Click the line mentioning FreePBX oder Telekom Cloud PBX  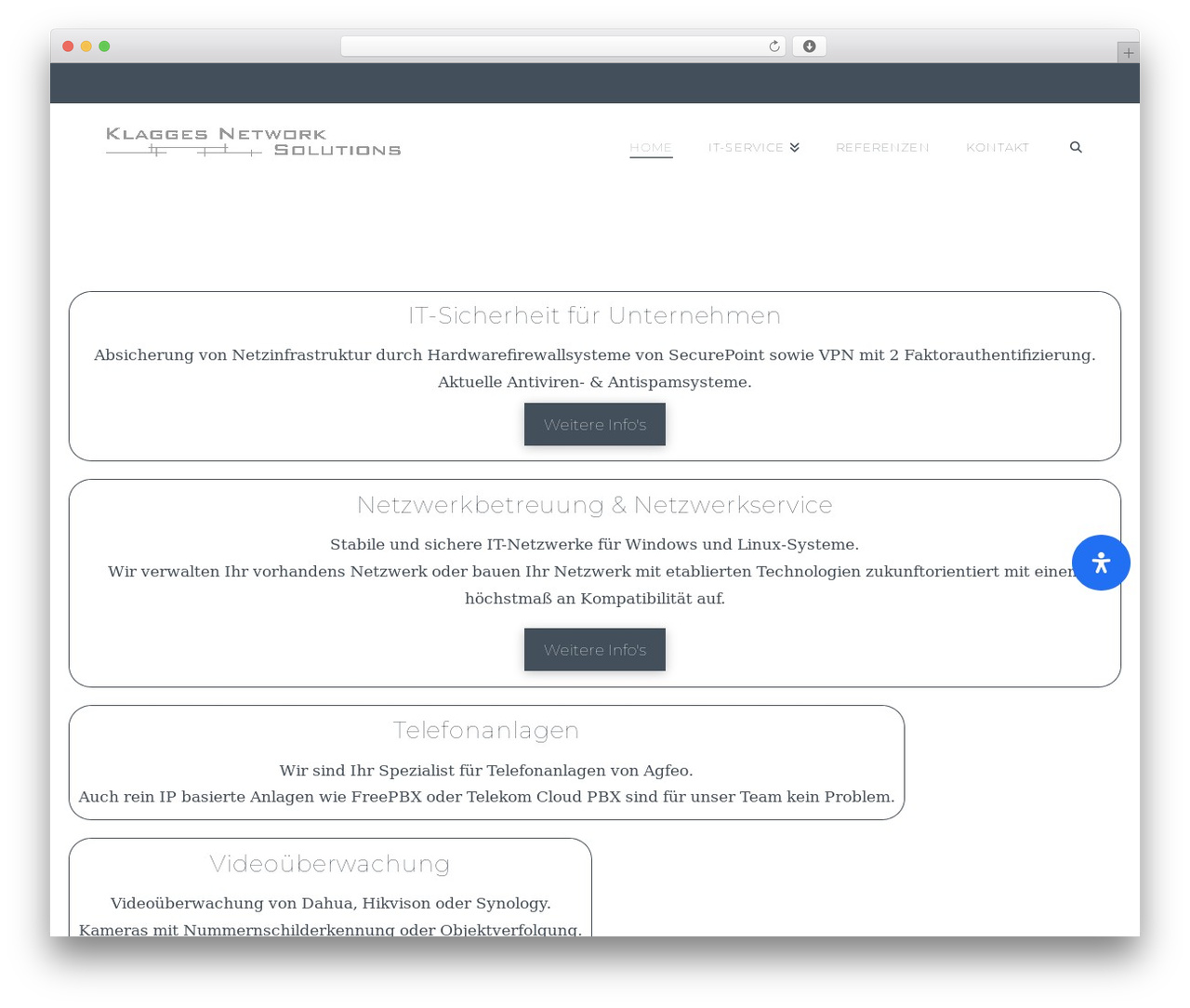[x=486, y=797]
